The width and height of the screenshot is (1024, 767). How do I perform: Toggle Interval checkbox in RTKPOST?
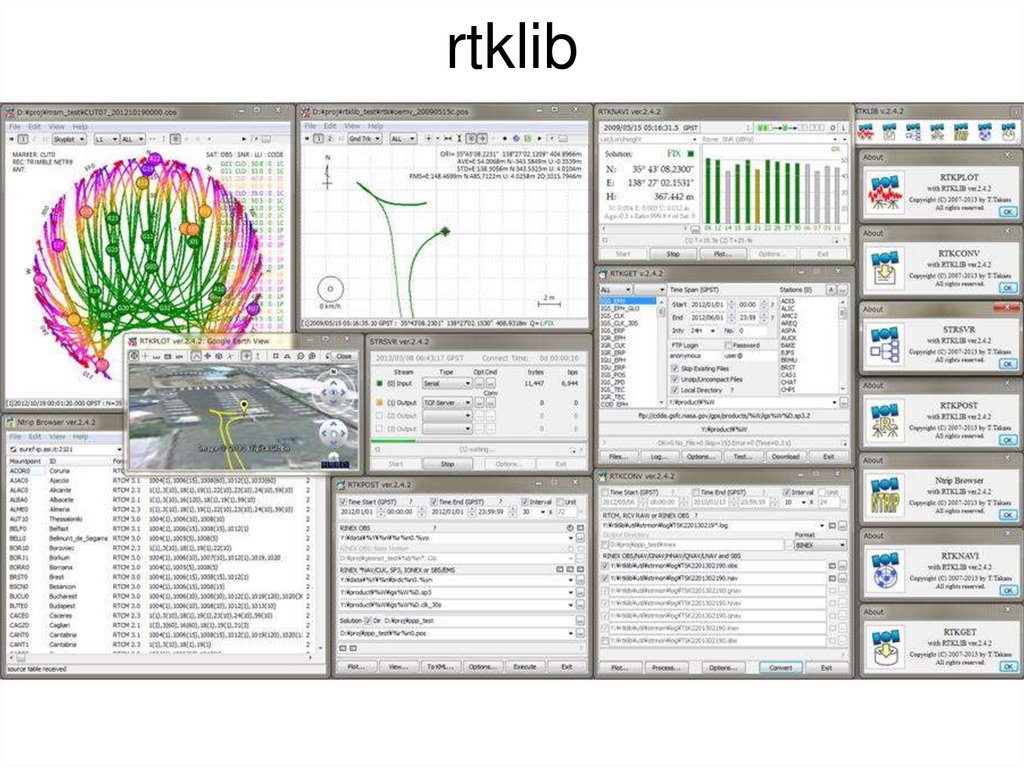524,502
